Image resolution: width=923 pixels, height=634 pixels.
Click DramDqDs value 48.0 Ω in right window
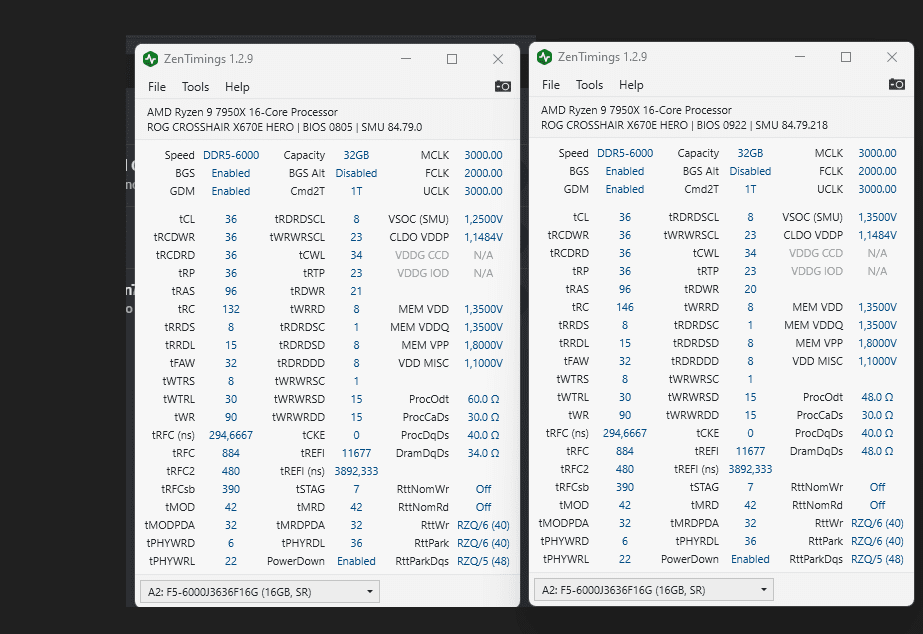click(x=877, y=452)
